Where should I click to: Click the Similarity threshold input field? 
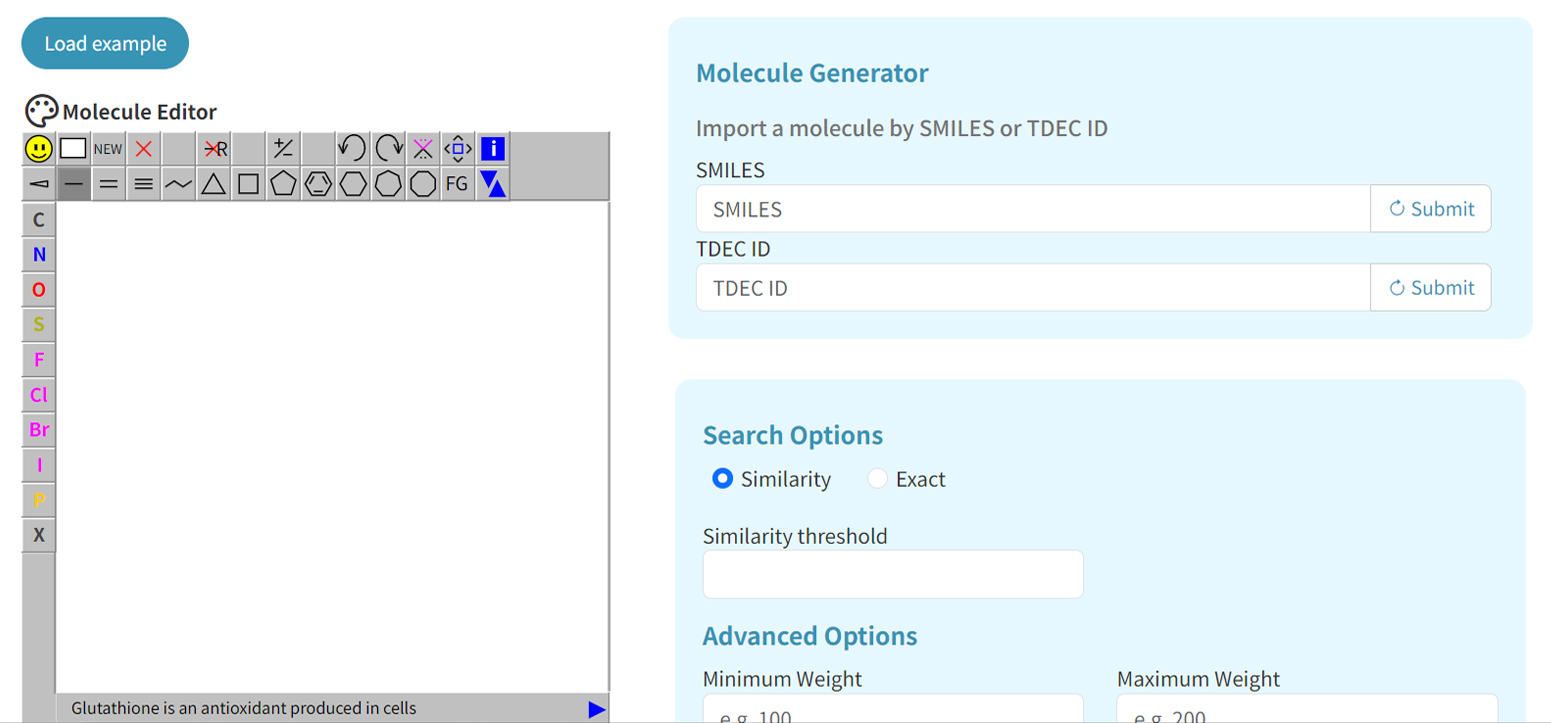pos(893,574)
